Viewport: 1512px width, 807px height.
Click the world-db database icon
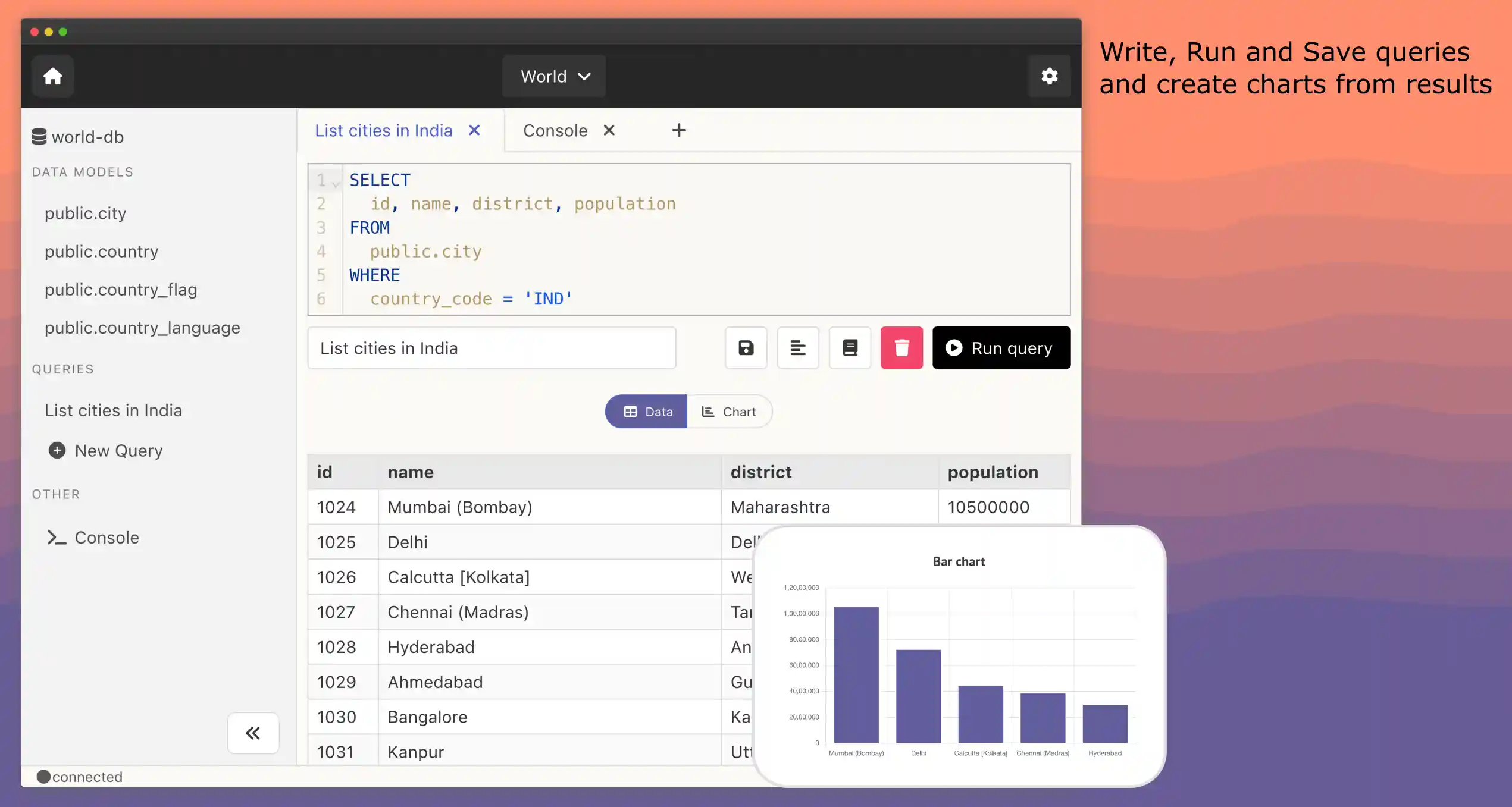coord(37,136)
